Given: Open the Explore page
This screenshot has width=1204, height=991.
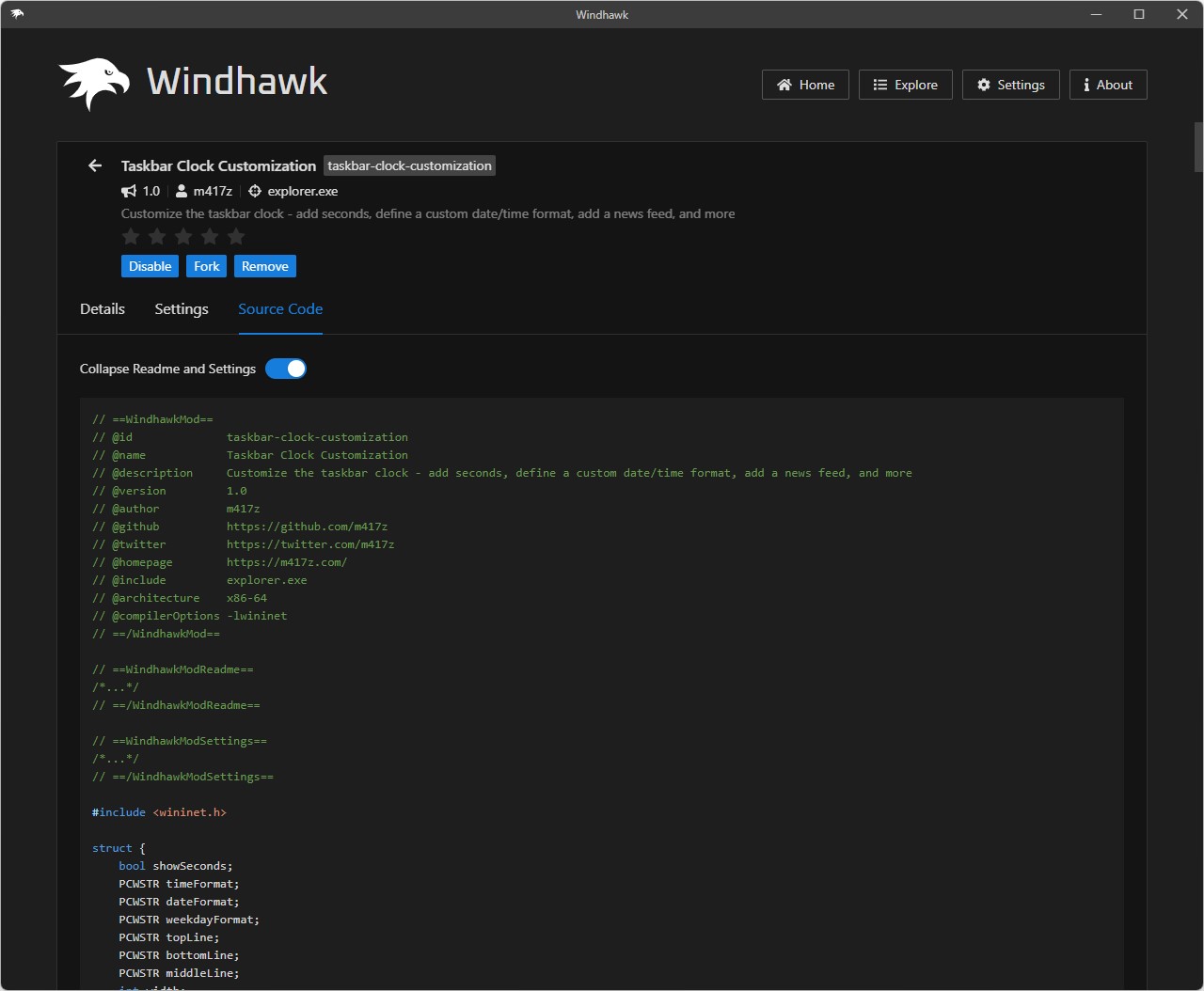Looking at the screenshot, I should 905,85.
